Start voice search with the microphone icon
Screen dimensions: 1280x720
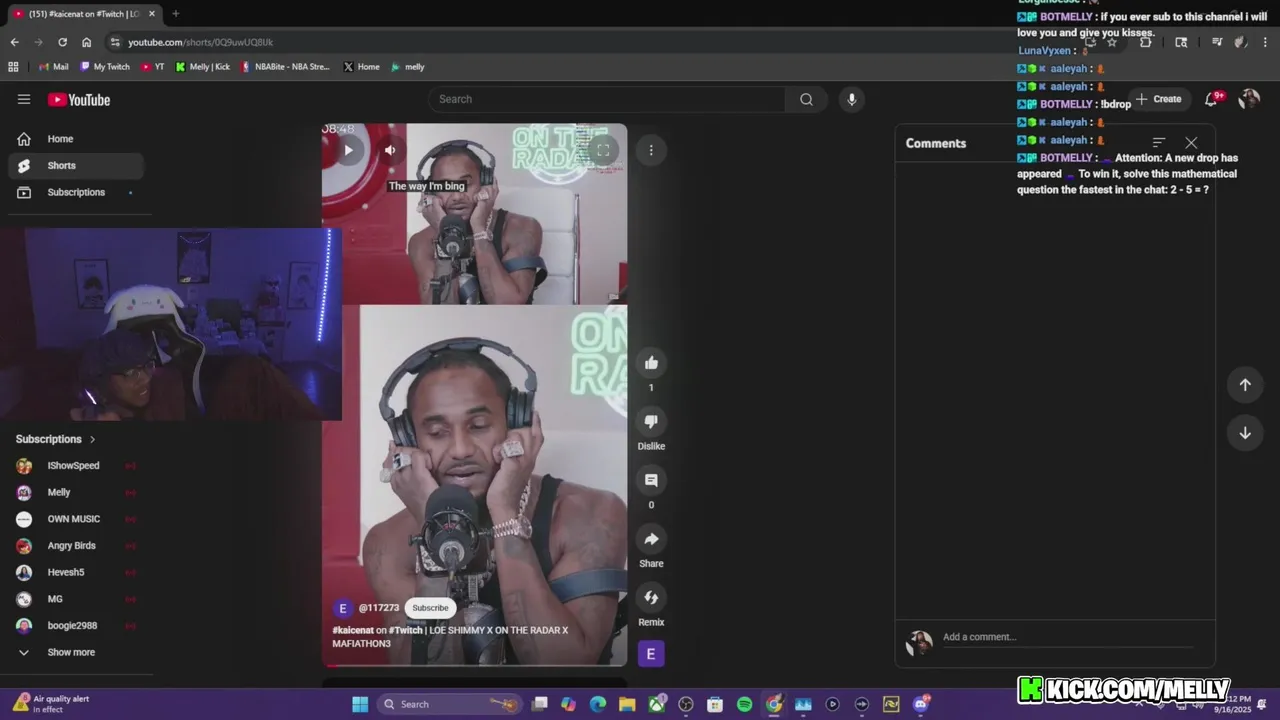[x=852, y=99]
